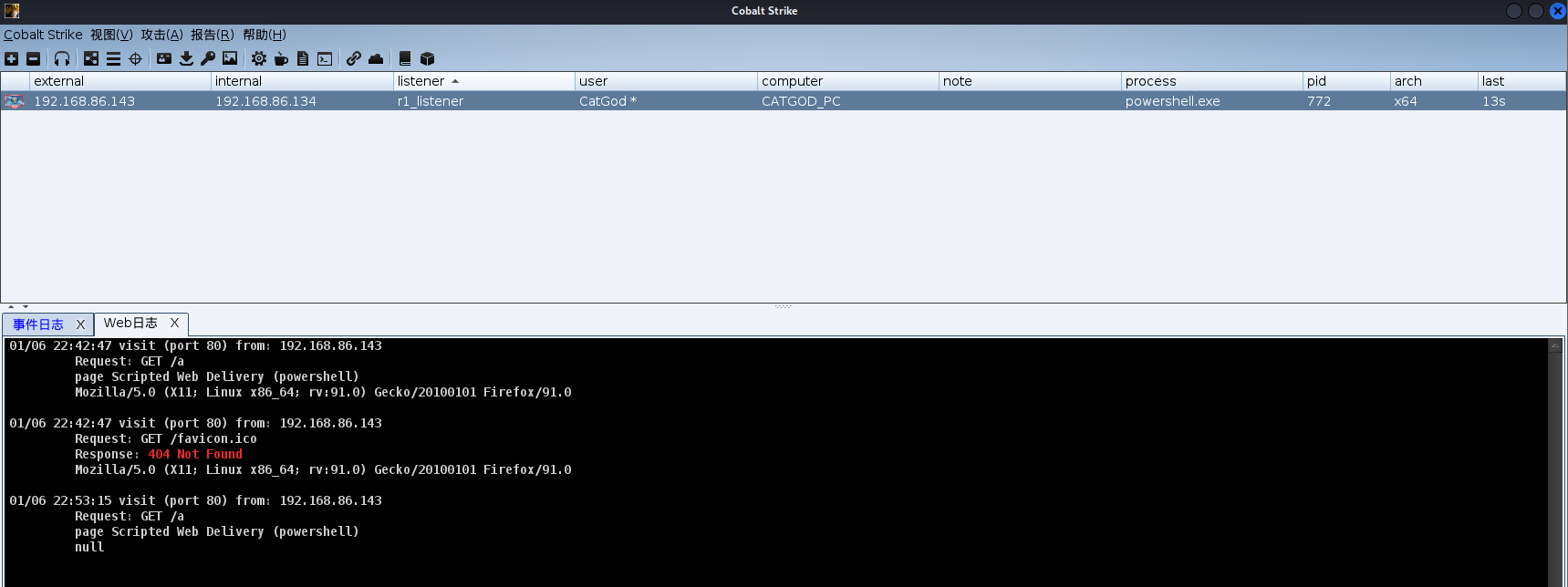
Task: Open downloaded files via the download arrow icon
Action: [x=186, y=58]
